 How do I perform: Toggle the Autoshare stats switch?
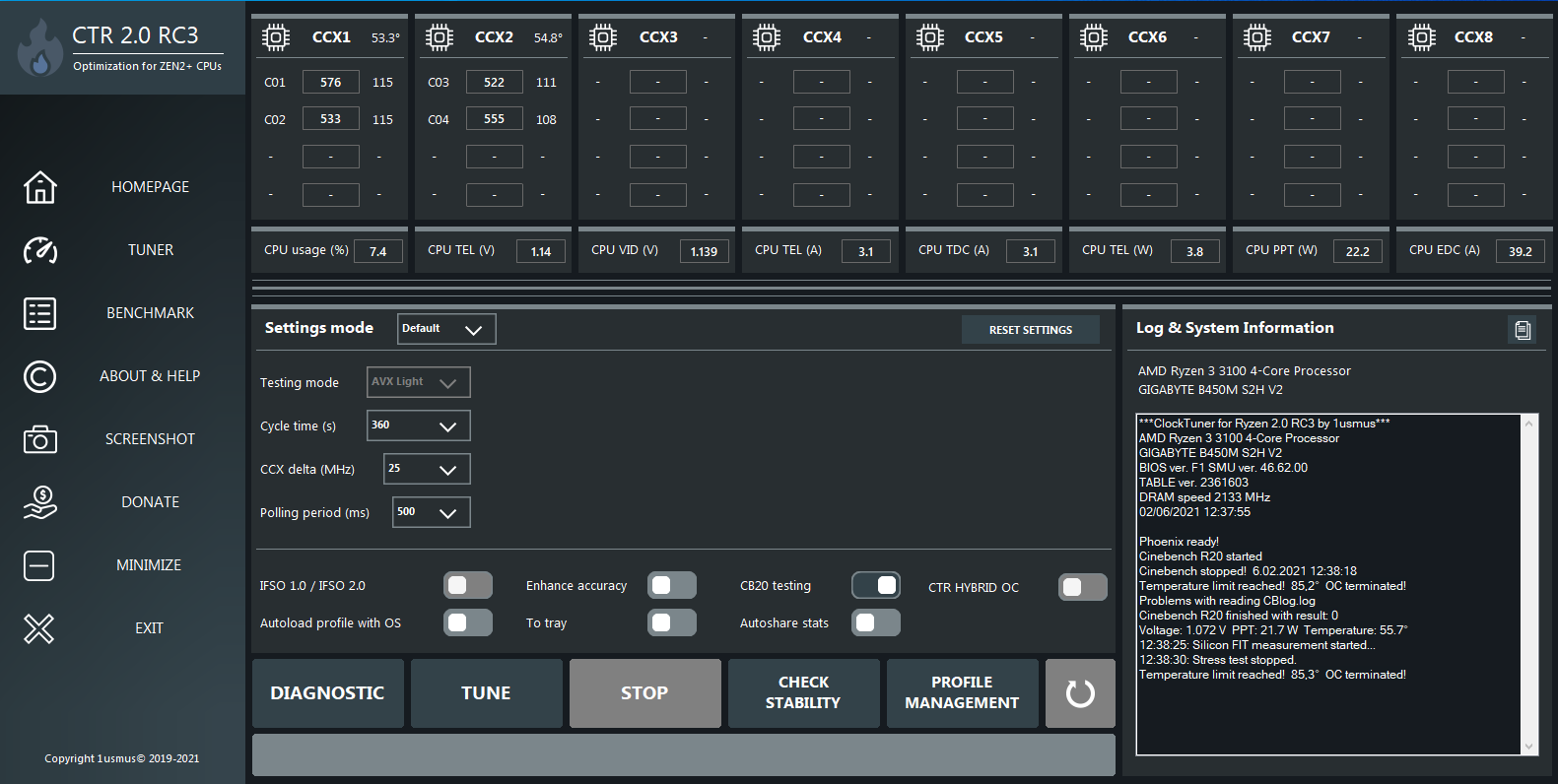876,622
